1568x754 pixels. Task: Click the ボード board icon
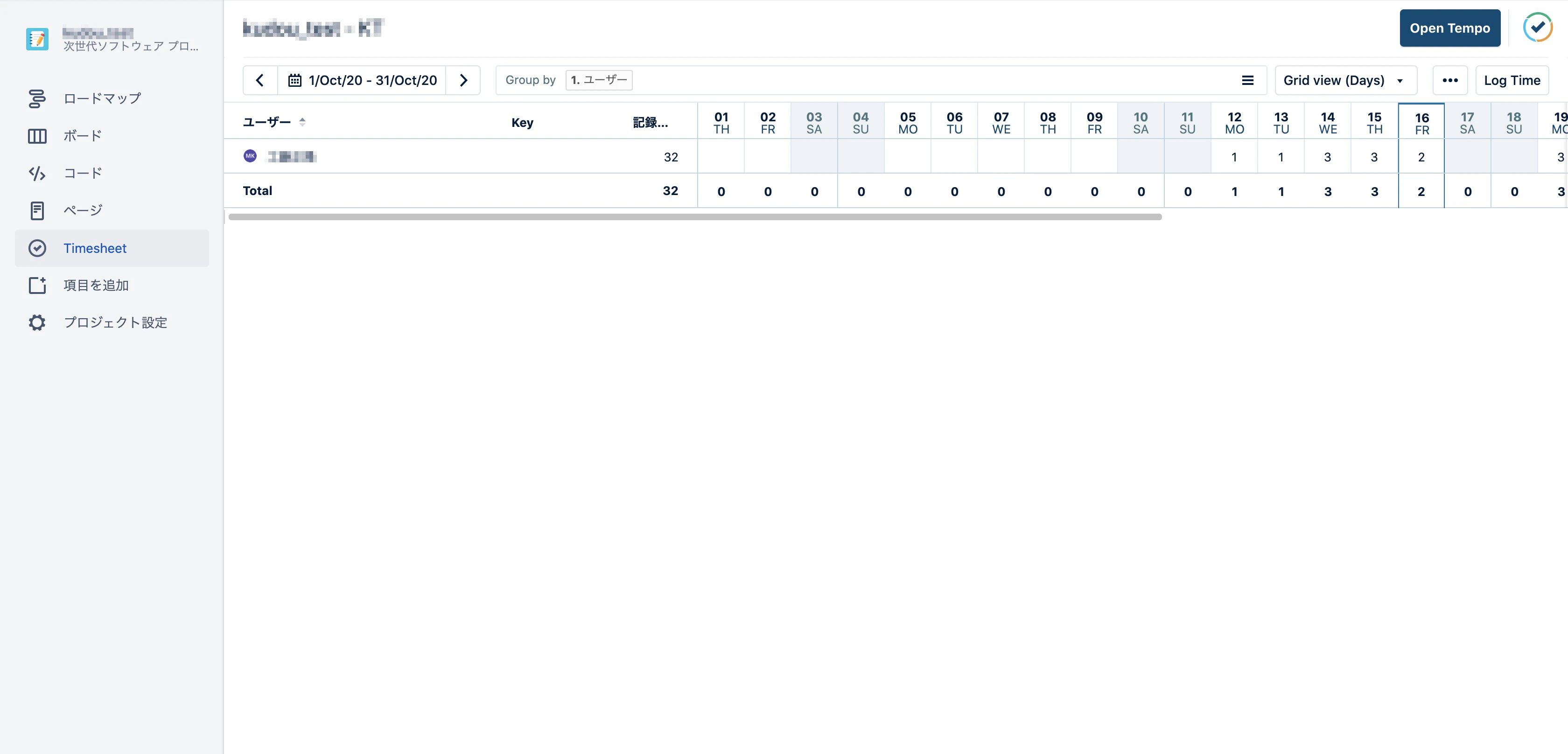(x=37, y=136)
